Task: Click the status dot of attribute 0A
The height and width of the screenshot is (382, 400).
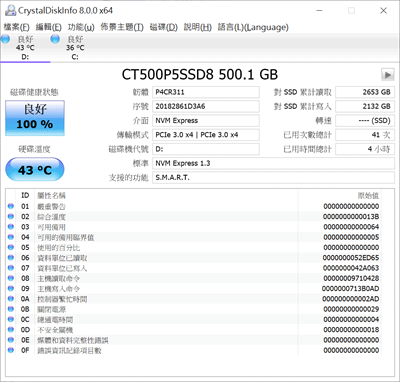Action: (x=11, y=299)
